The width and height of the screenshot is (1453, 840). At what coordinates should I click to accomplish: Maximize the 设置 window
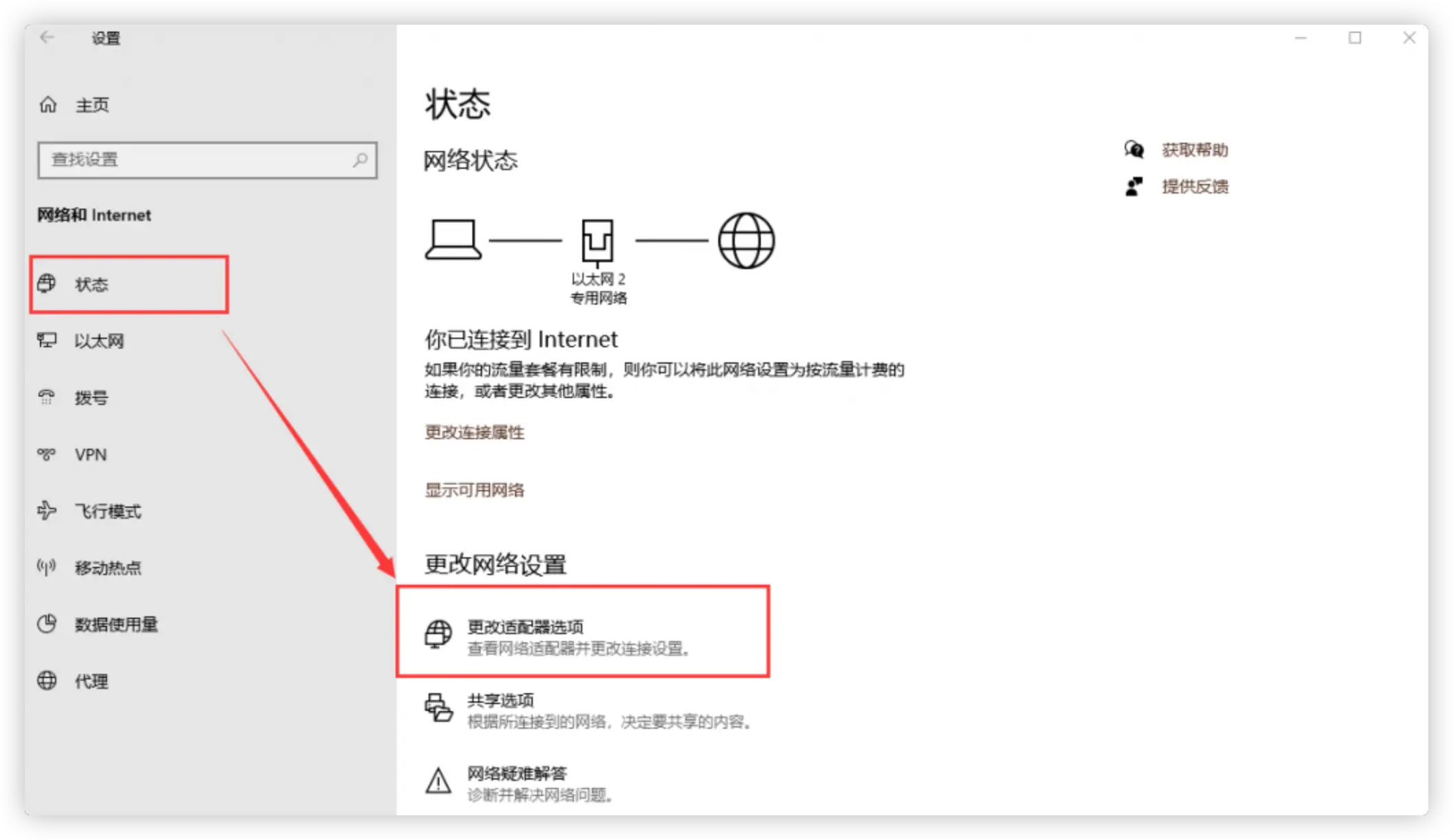(x=1355, y=38)
